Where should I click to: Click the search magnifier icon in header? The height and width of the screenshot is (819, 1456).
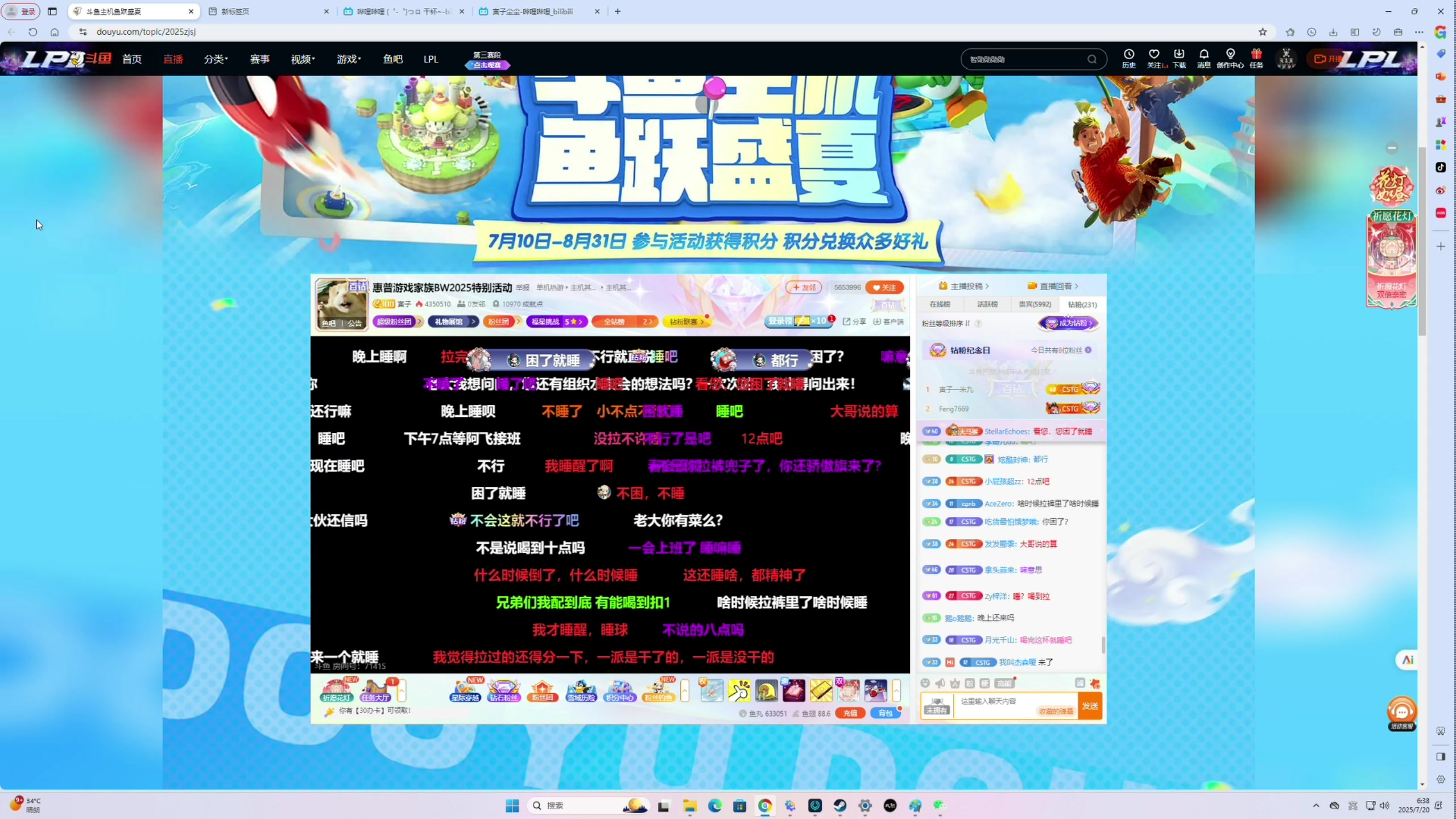1091,59
